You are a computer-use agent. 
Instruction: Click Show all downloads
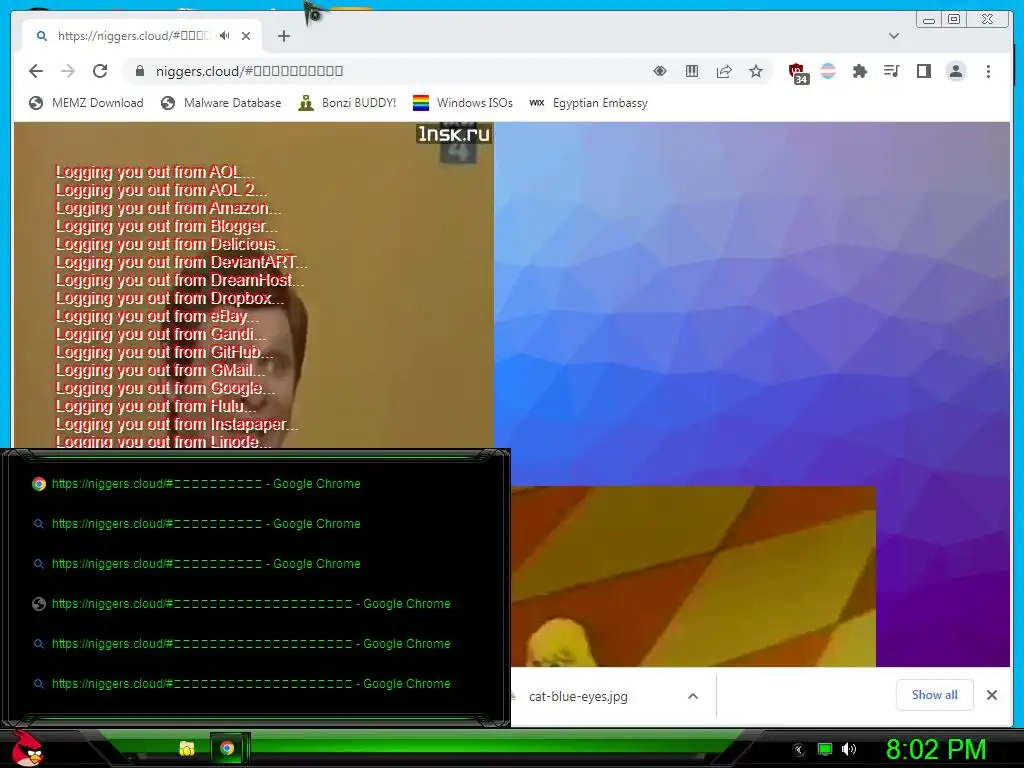(x=935, y=695)
